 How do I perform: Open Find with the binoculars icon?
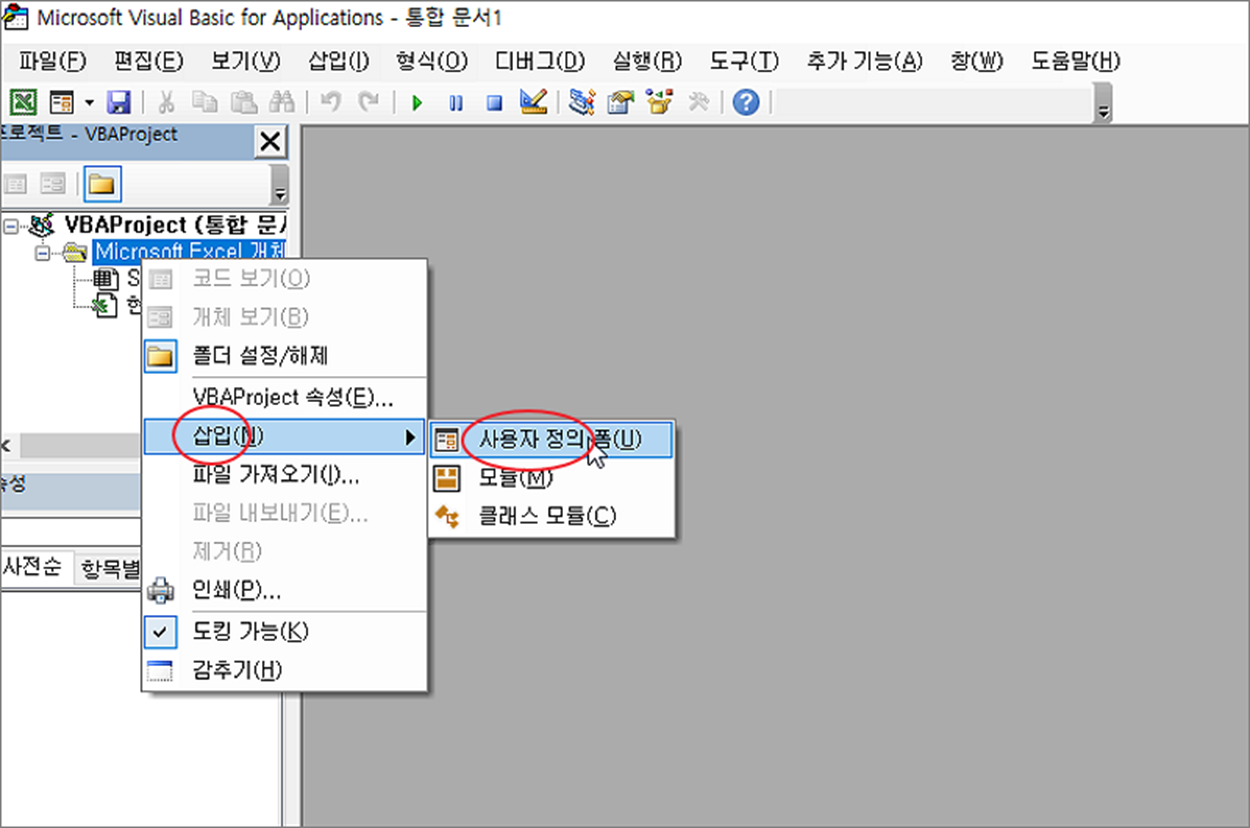[282, 102]
